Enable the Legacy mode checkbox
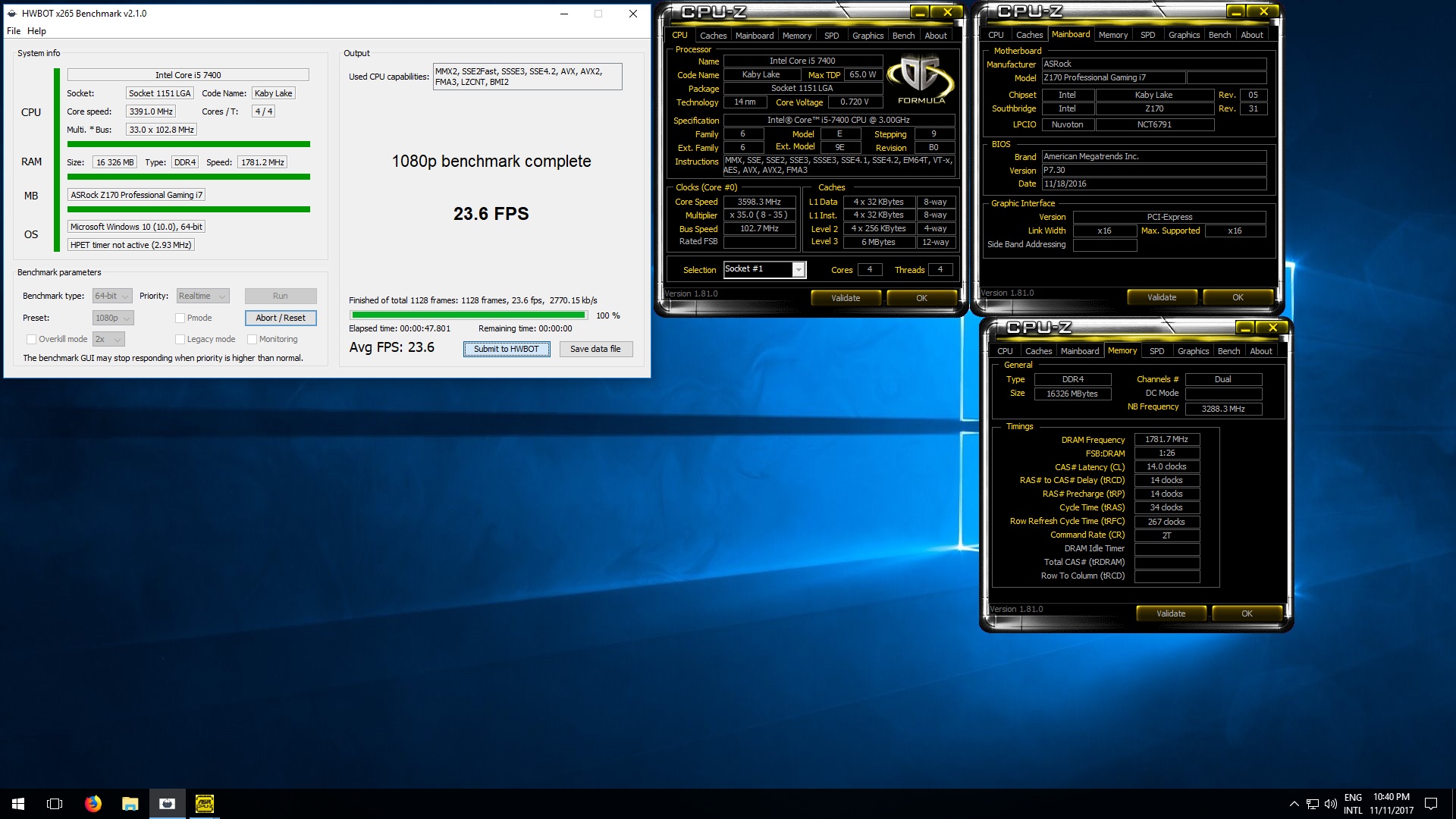This screenshot has width=1456, height=819. coord(180,340)
